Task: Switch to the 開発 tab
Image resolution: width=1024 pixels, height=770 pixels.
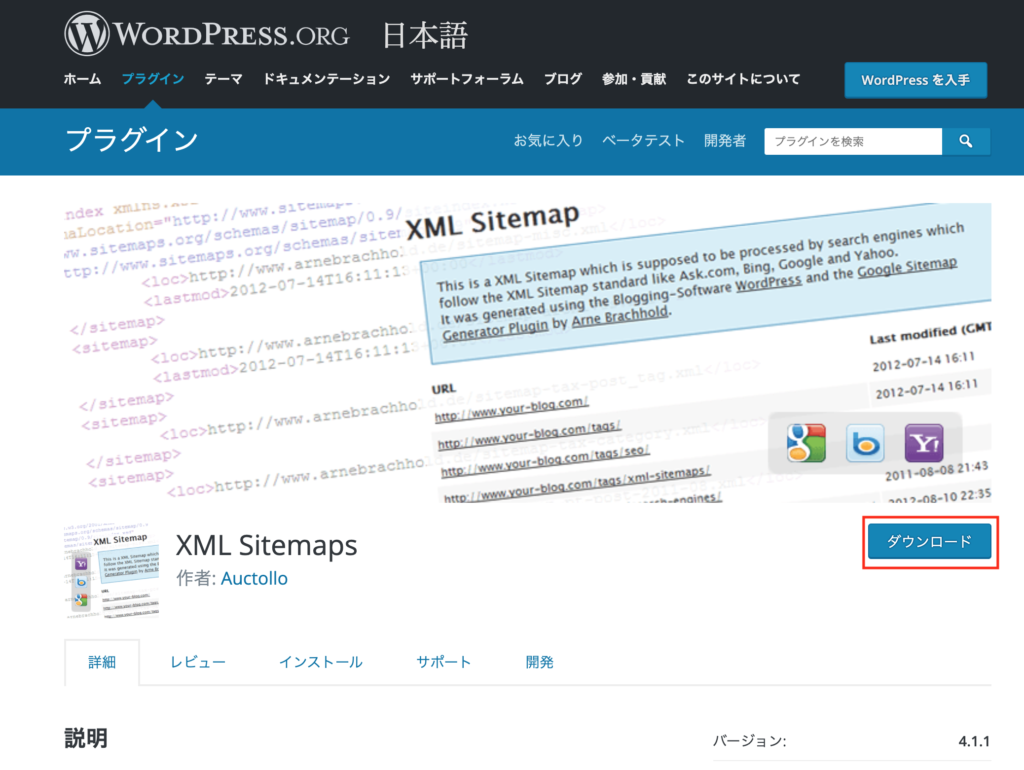Action: pos(539,662)
